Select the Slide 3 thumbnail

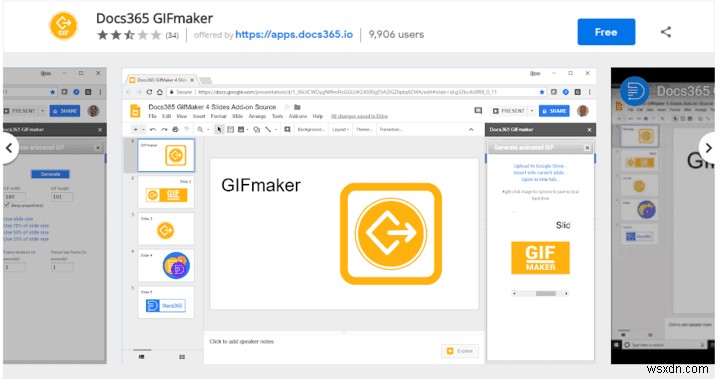166,229
